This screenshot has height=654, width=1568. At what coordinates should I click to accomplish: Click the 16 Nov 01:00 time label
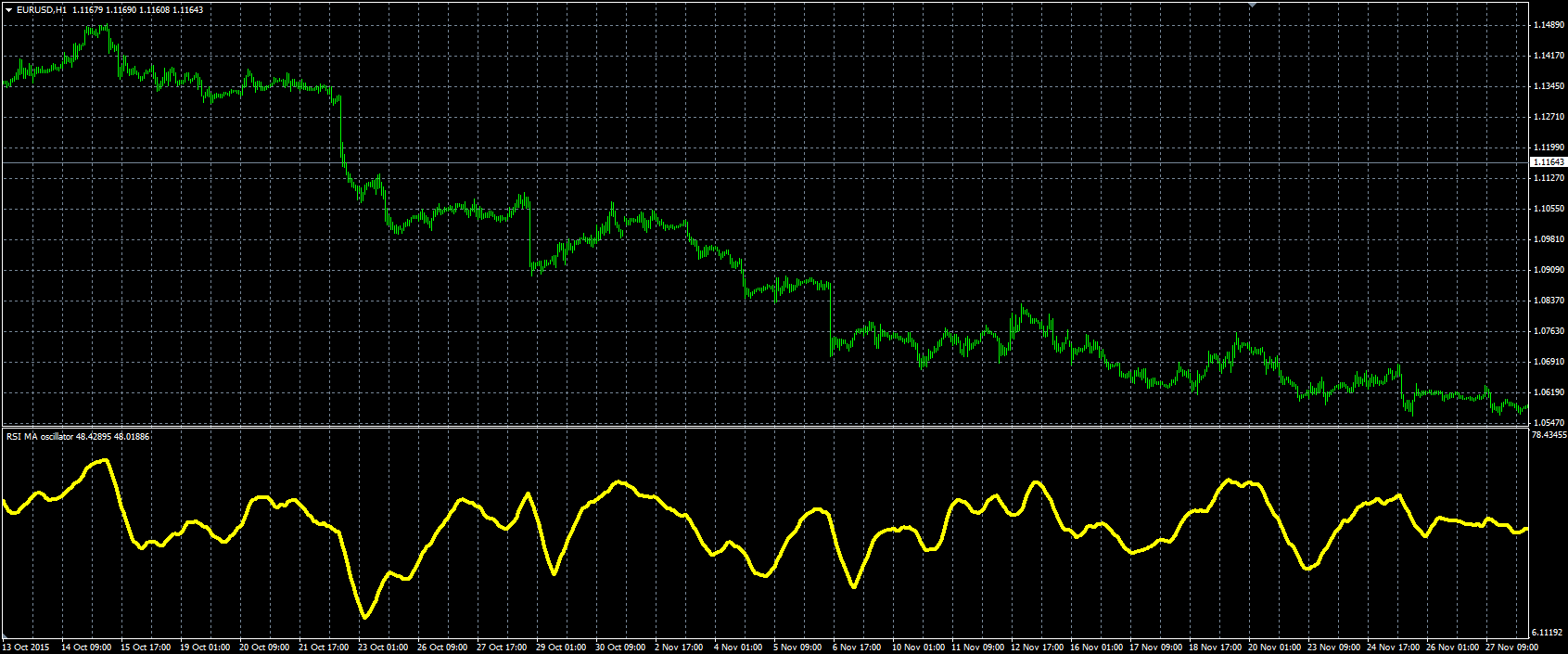click(x=1095, y=648)
